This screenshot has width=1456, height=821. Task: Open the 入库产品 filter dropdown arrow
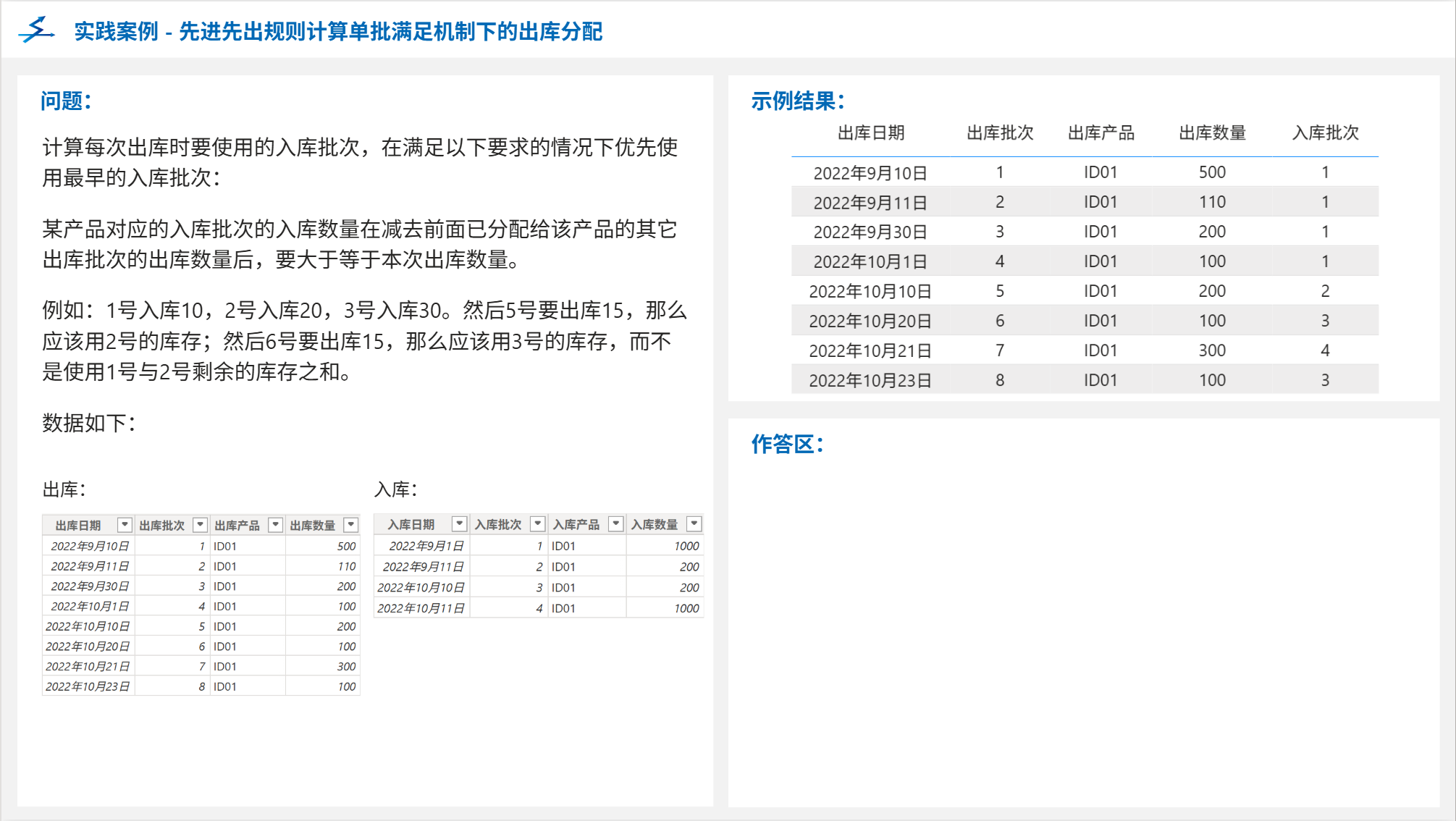[x=615, y=523]
